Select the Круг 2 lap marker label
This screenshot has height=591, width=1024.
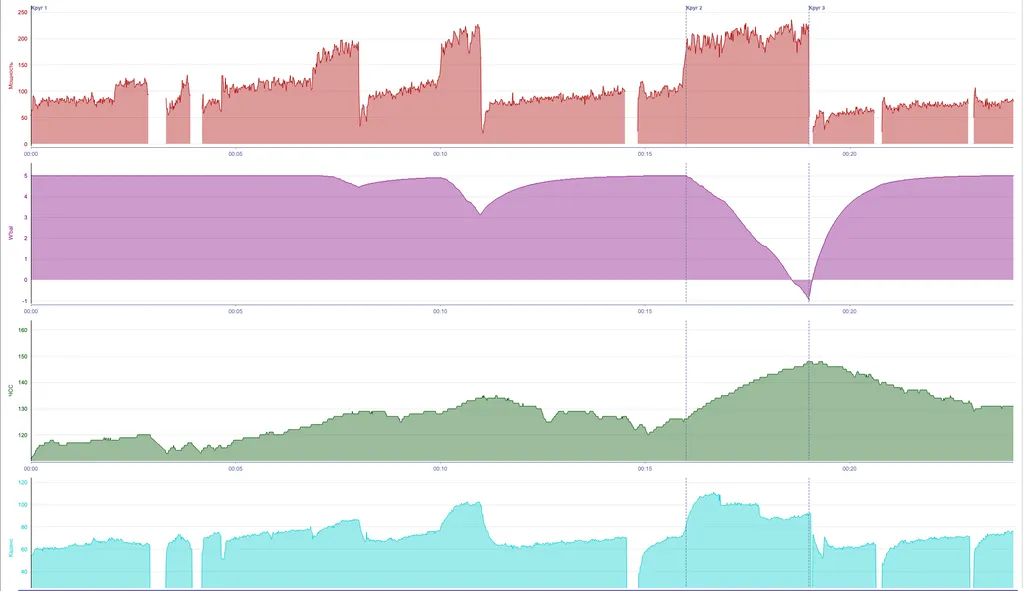click(694, 8)
